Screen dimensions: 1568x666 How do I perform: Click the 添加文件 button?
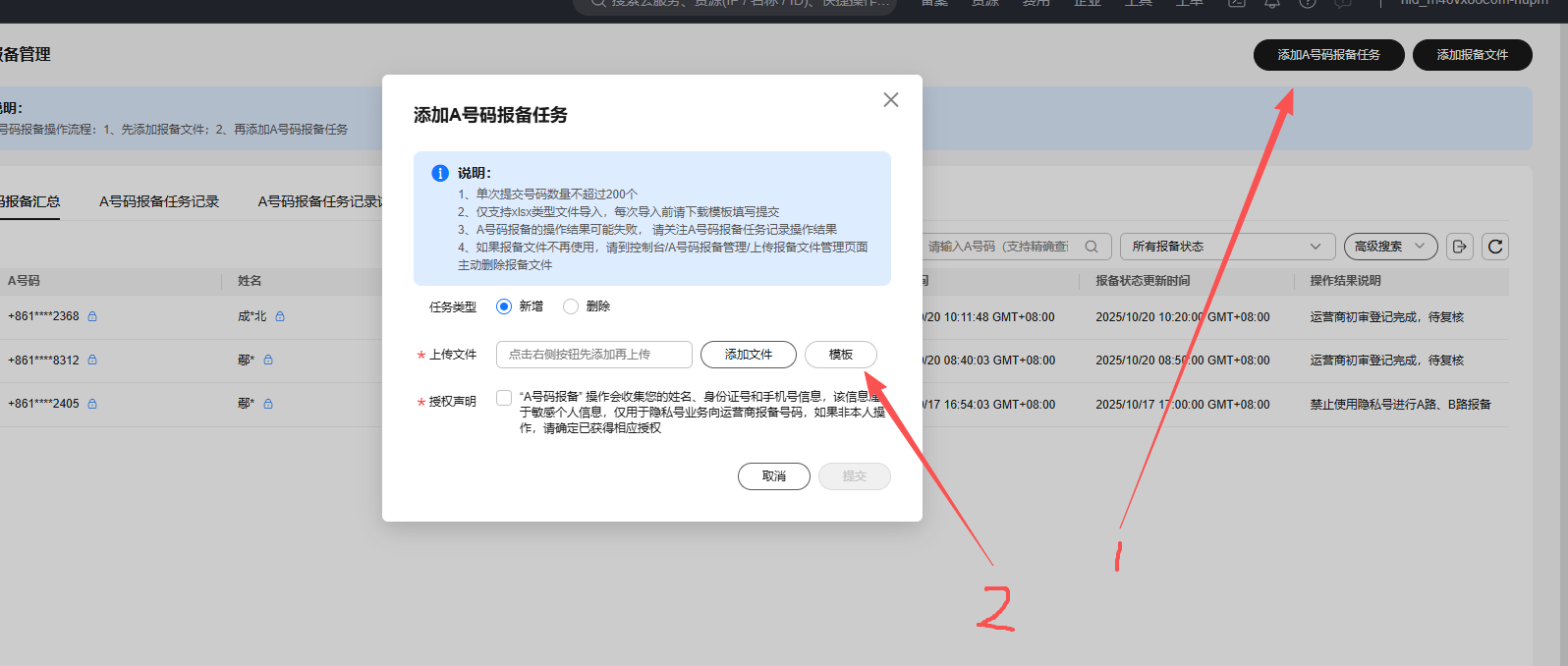(749, 355)
